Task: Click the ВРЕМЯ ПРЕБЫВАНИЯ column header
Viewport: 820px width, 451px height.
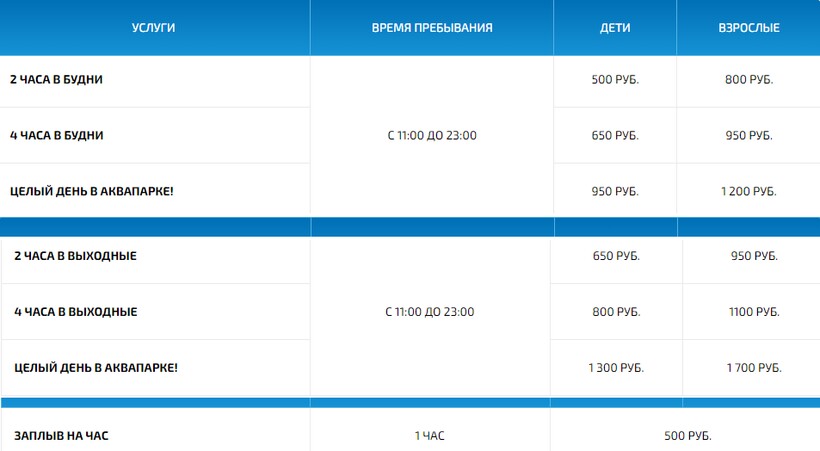Action: point(431,28)
